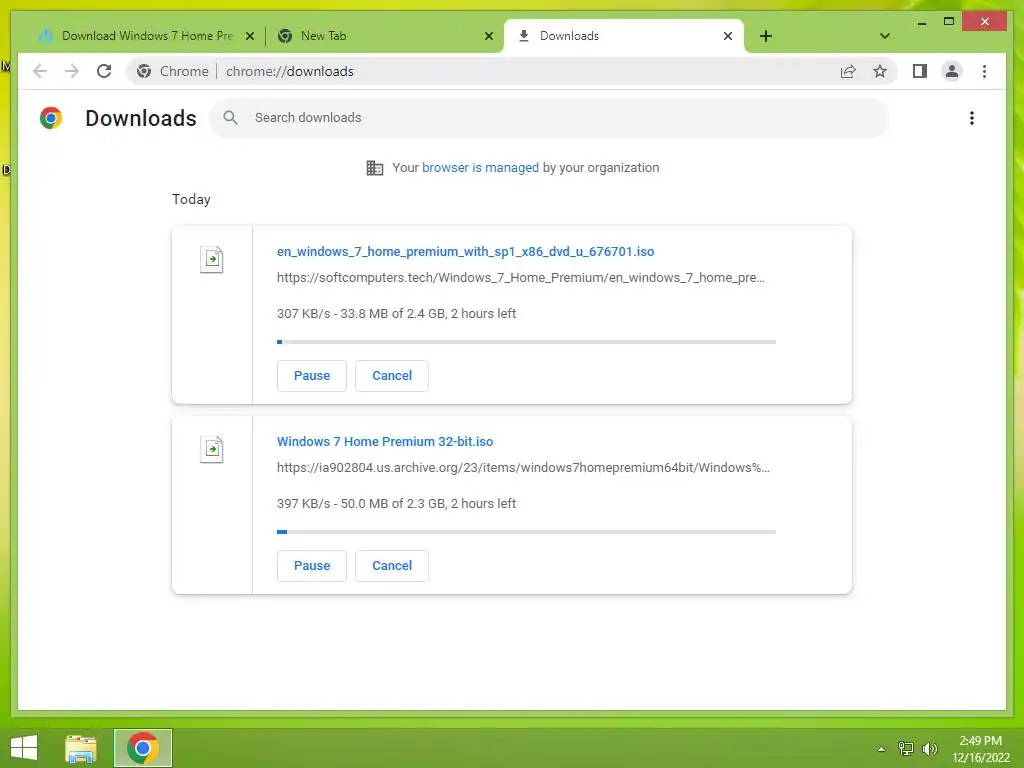Select the Downloads tab

click(624, 36)
